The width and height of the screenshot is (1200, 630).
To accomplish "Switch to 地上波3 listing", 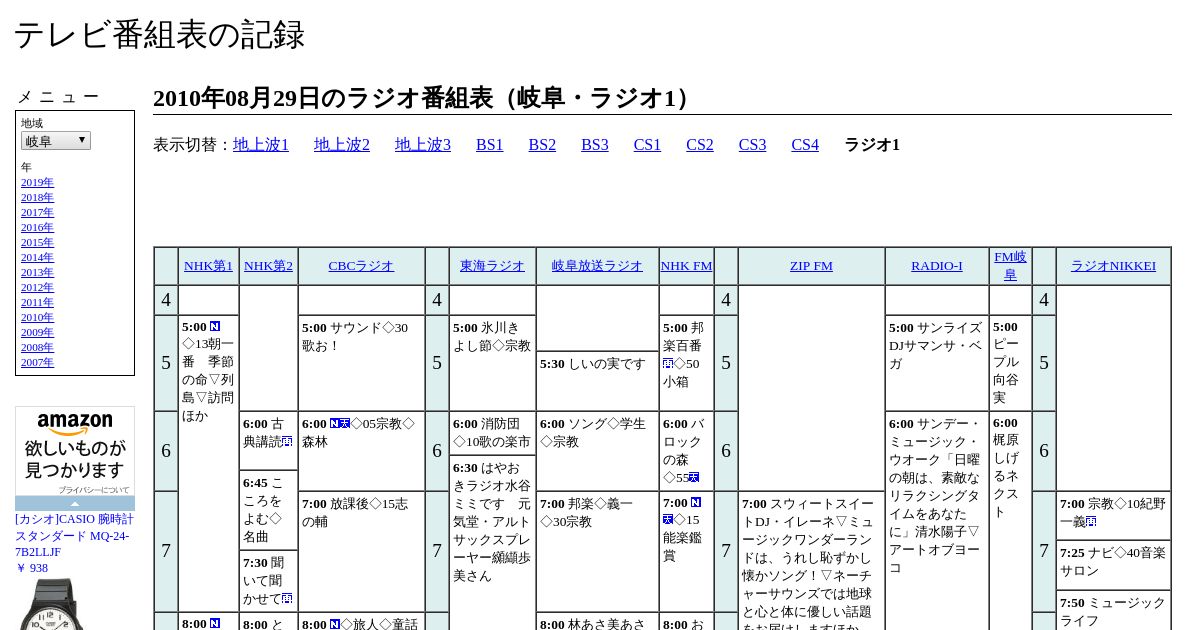I will tap(423, 145).
